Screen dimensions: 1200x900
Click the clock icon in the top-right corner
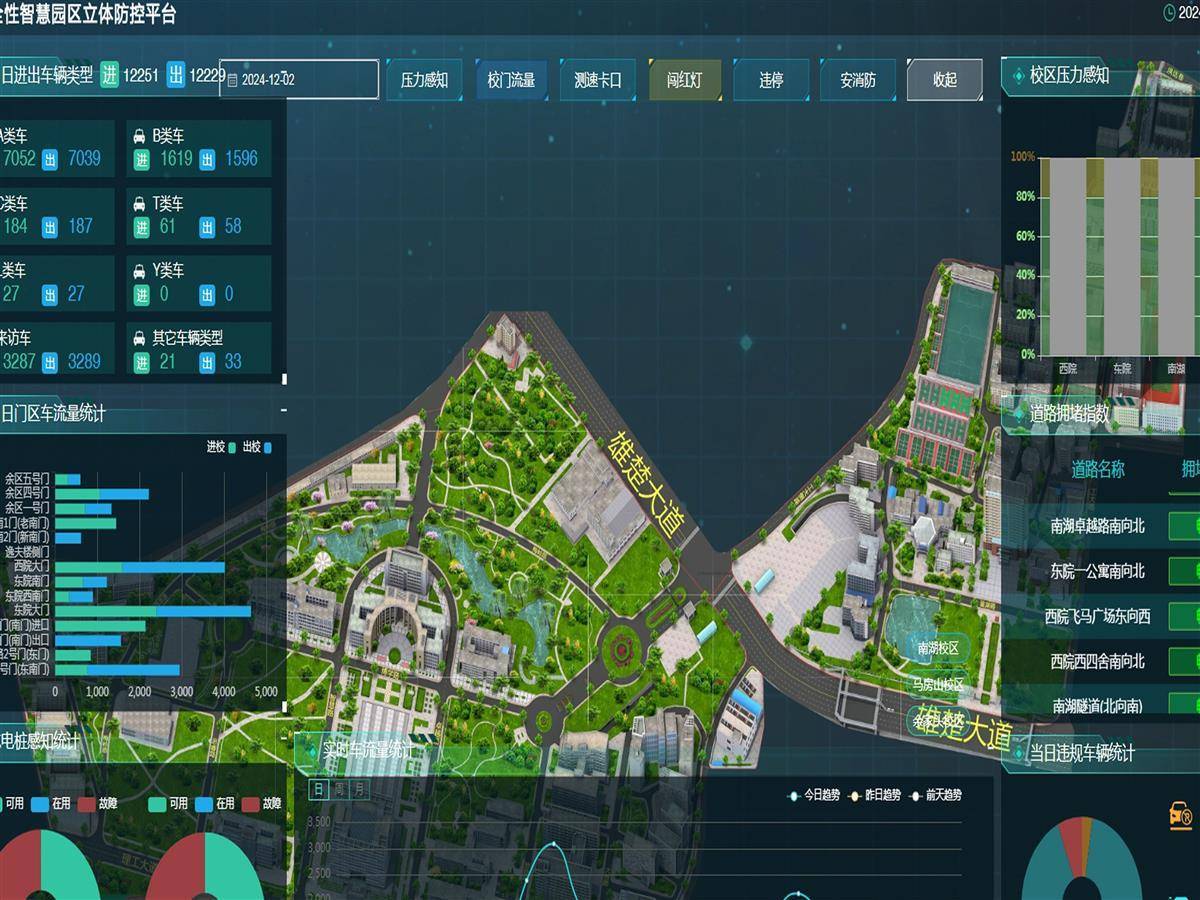1171,13
